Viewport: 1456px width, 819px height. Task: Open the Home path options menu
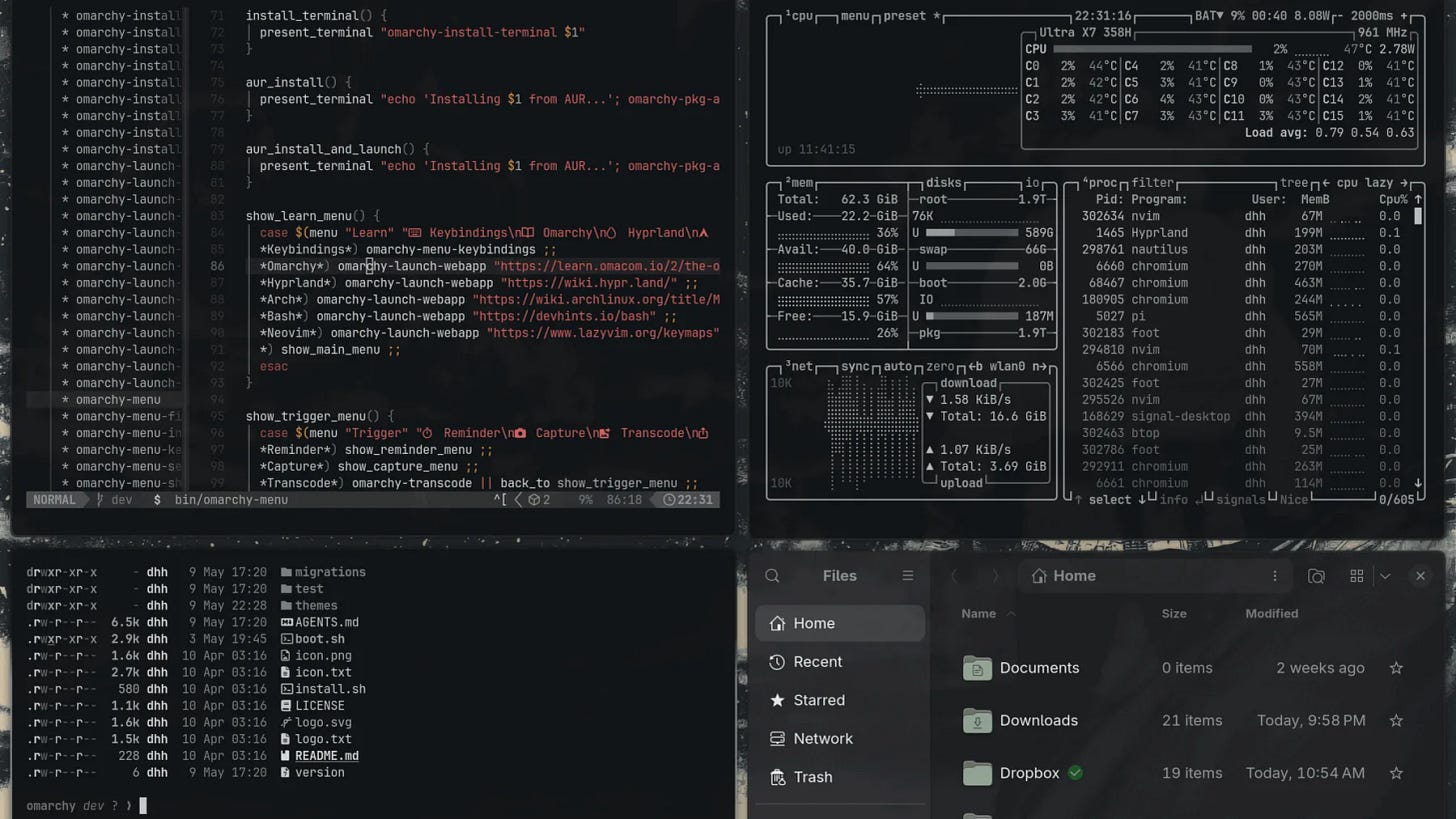1274,576
